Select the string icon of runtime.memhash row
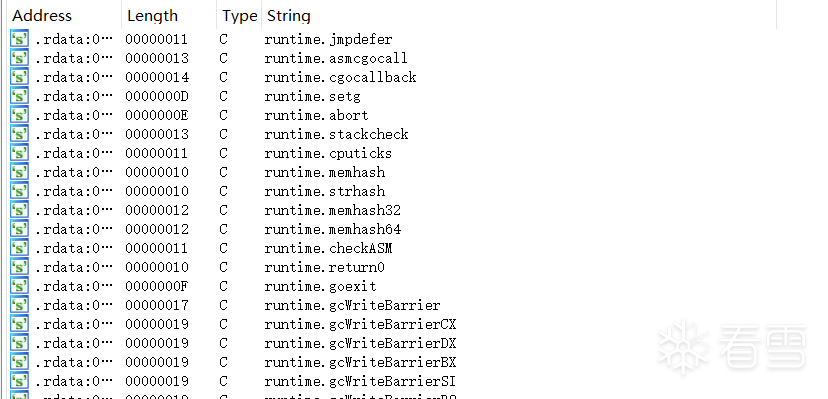The height and width of the screenshot is (399, 828). point(20,172)
